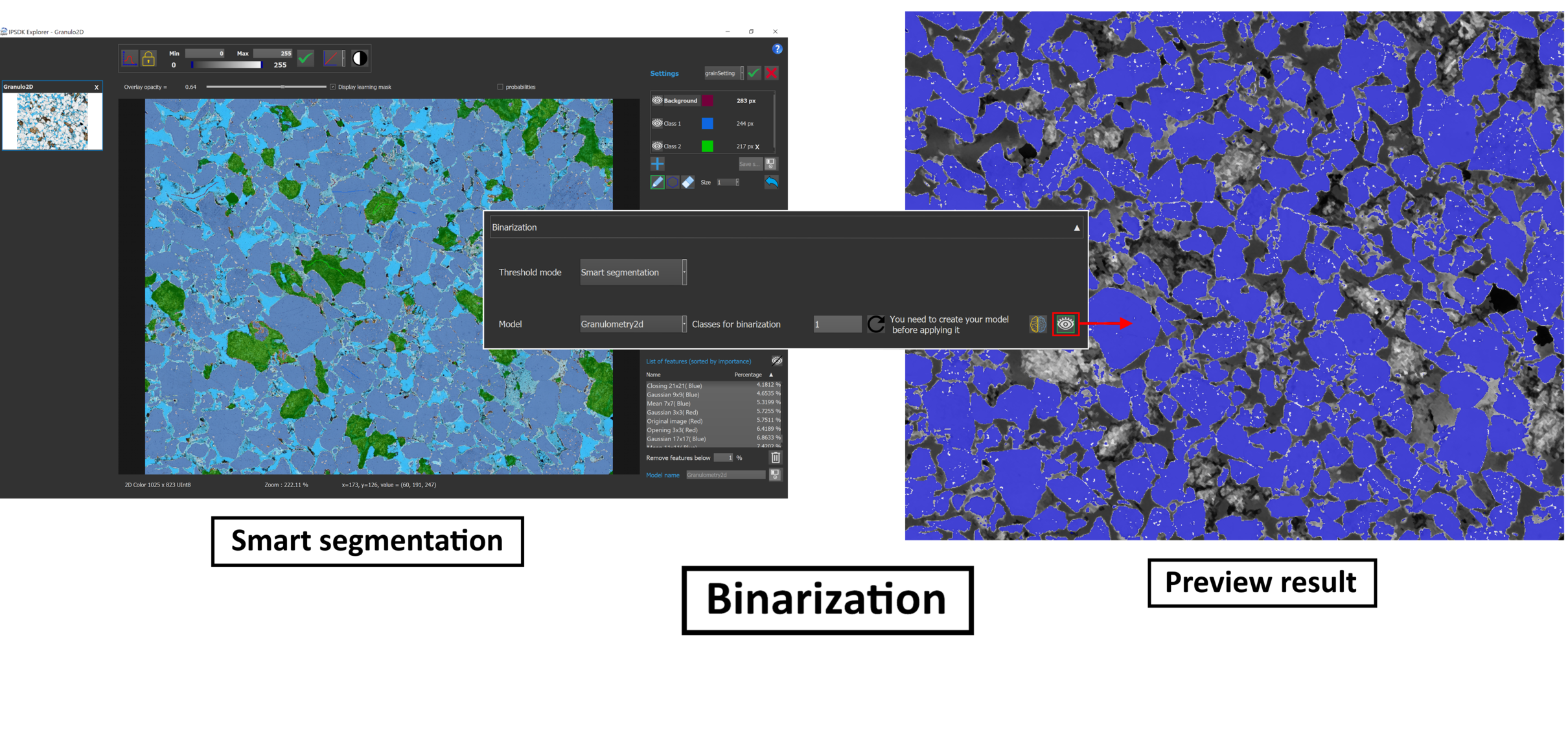Validate settings with green check beside grainSetting

754,73
